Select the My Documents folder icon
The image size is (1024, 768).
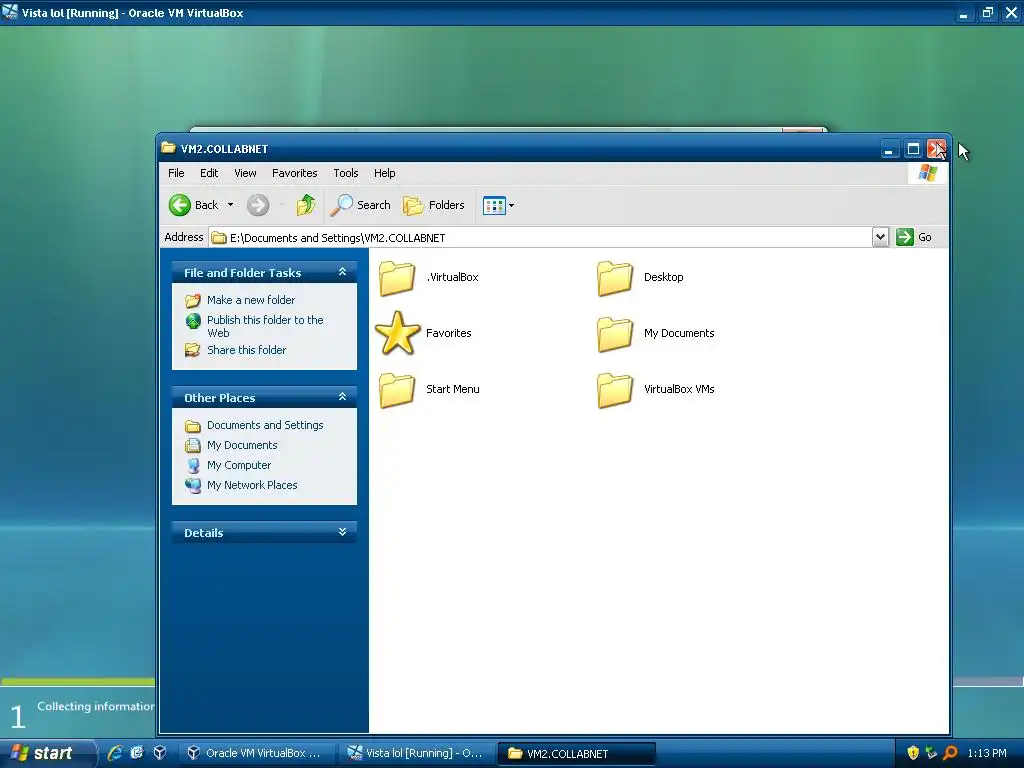(x=615, y=333)
